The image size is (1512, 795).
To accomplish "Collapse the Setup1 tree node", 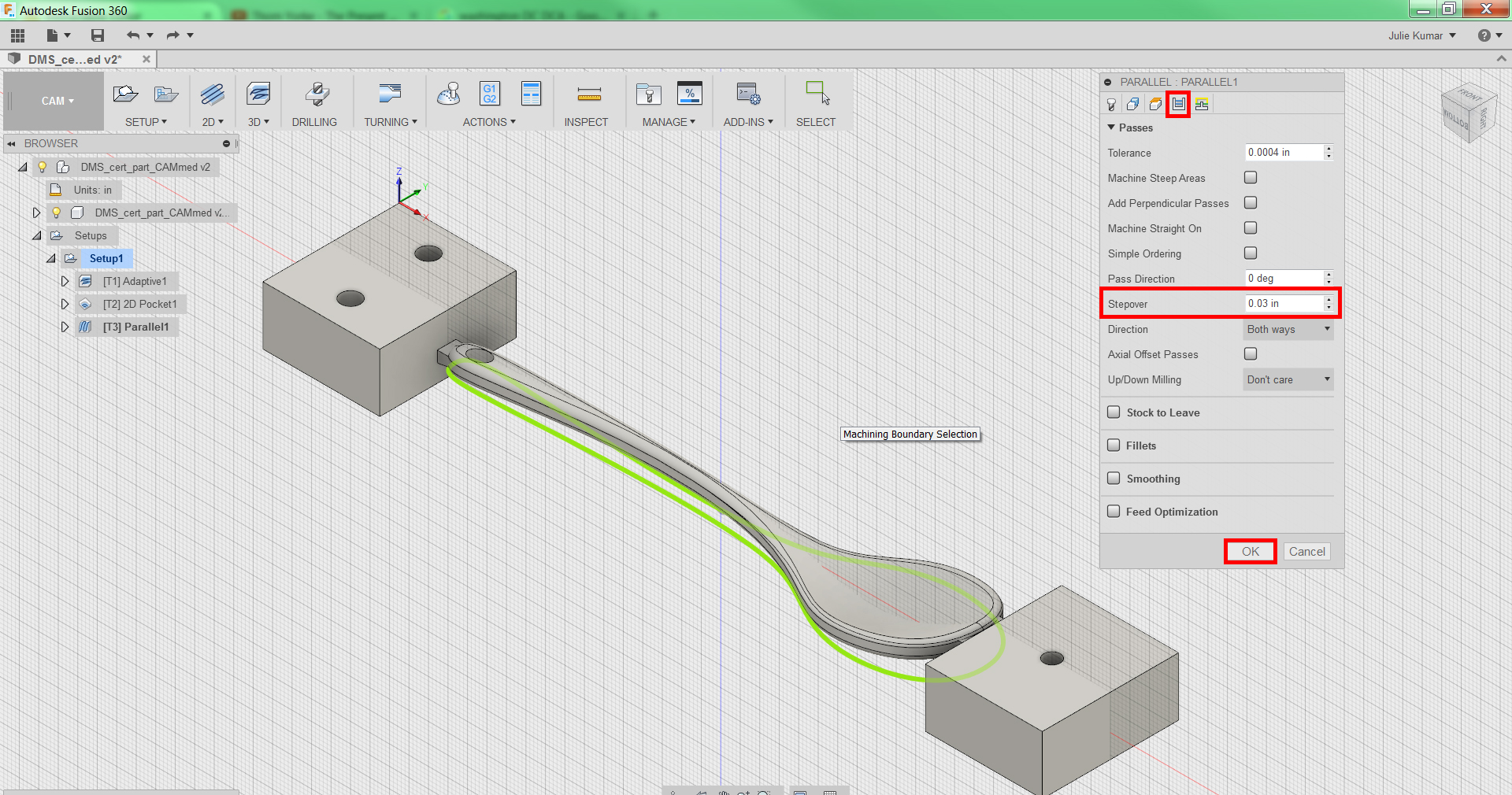I will click(x=51, y=258).
